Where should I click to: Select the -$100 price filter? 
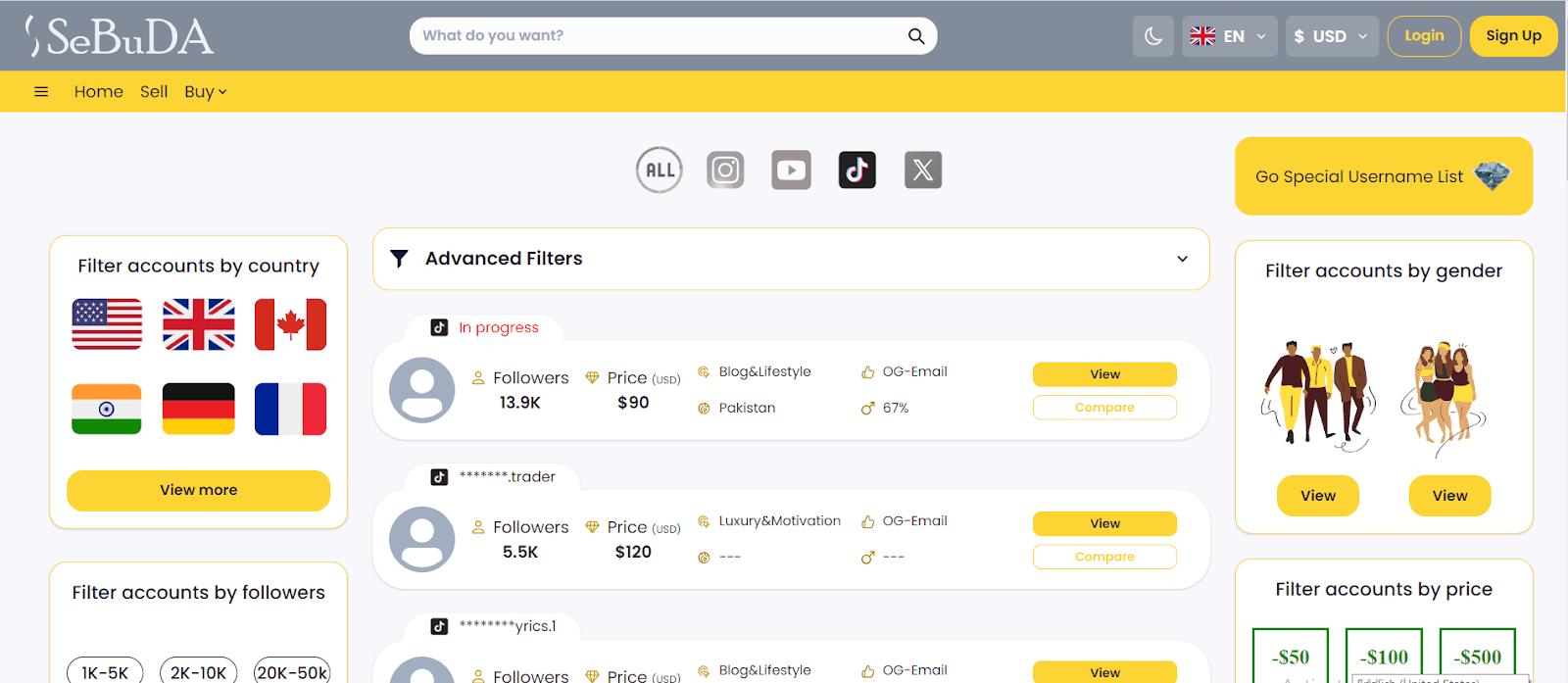coord(1384,656)
